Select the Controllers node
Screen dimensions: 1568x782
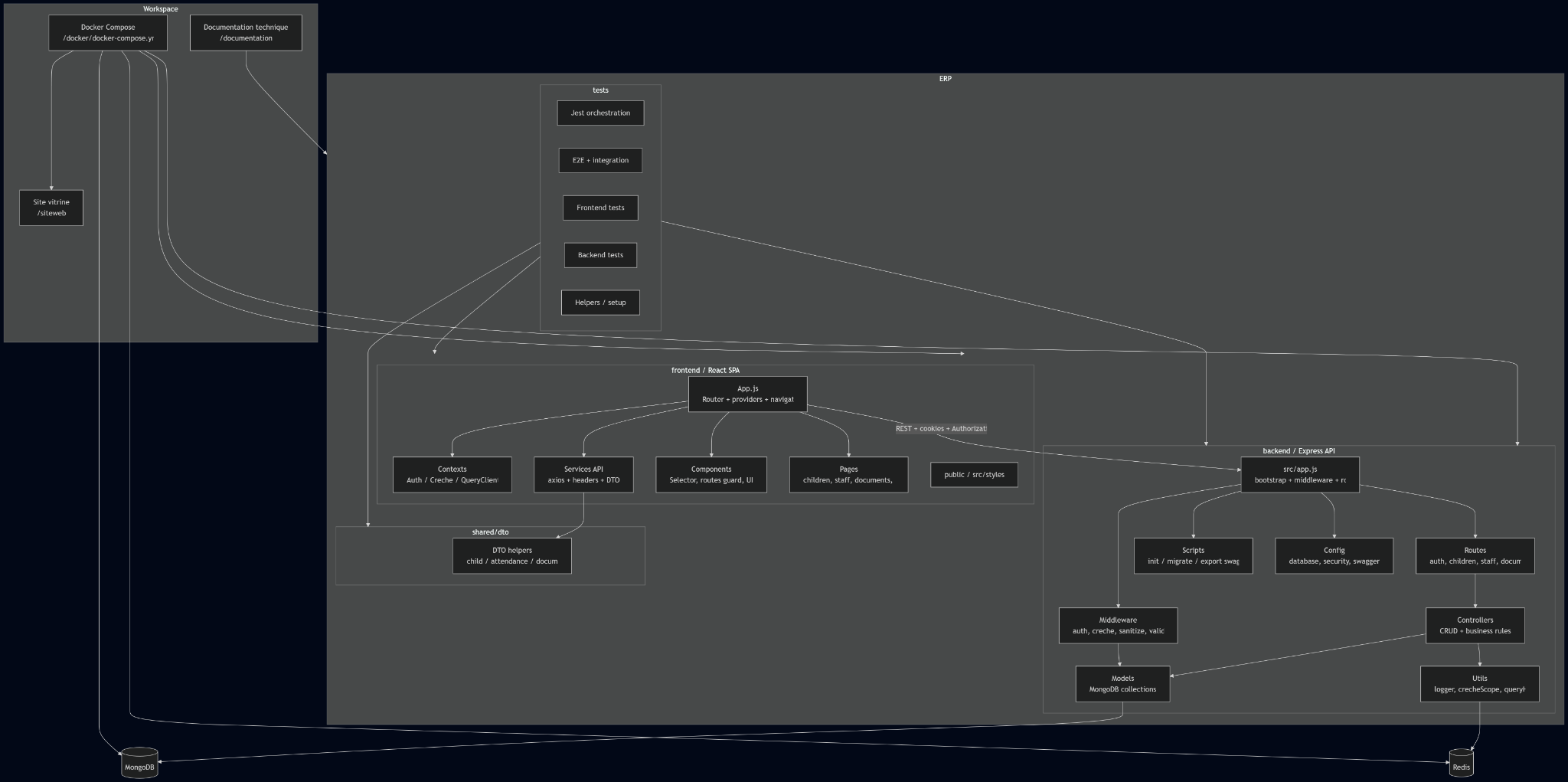(x=1475, y=626)
